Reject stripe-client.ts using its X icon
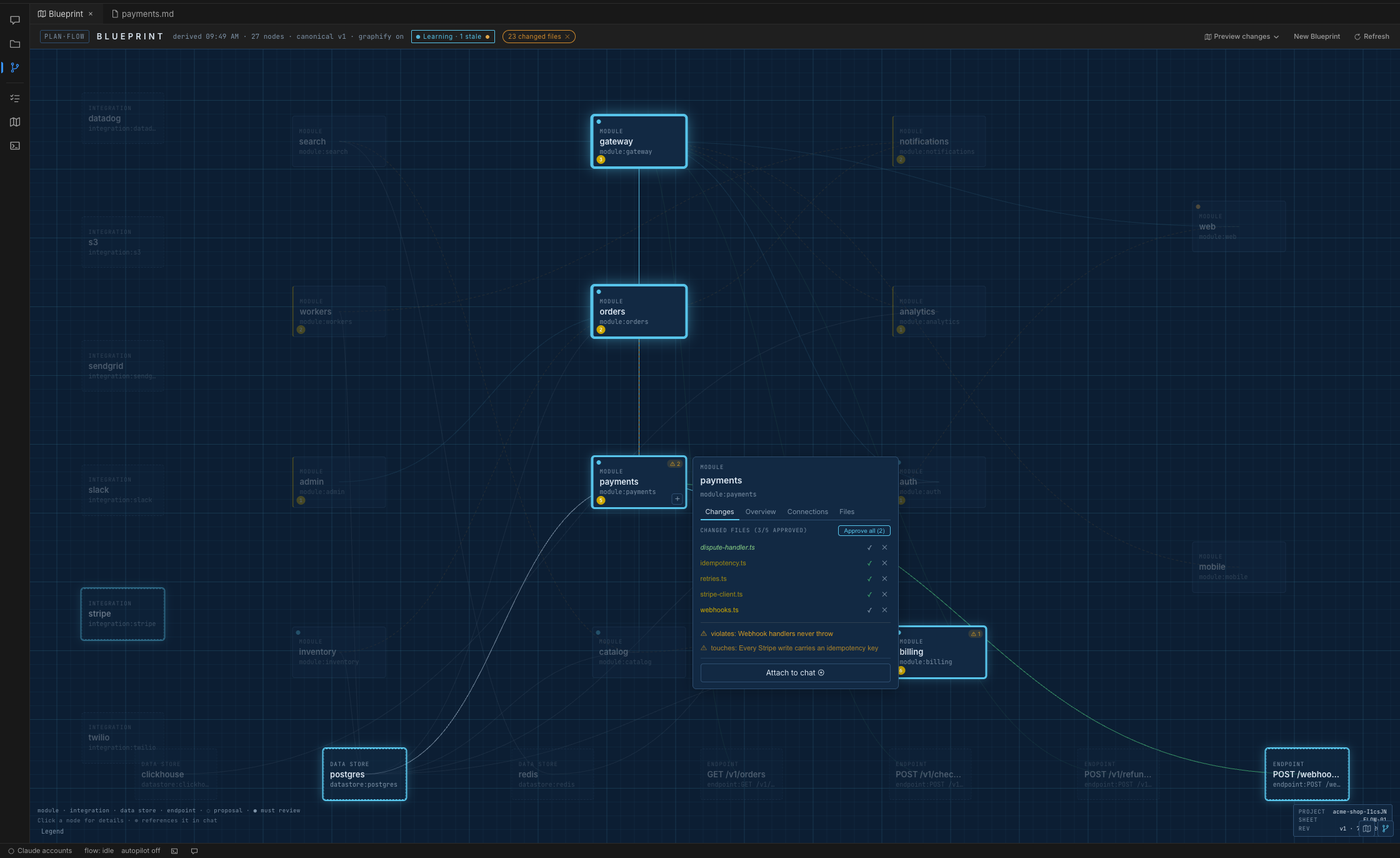 [884, 595]
